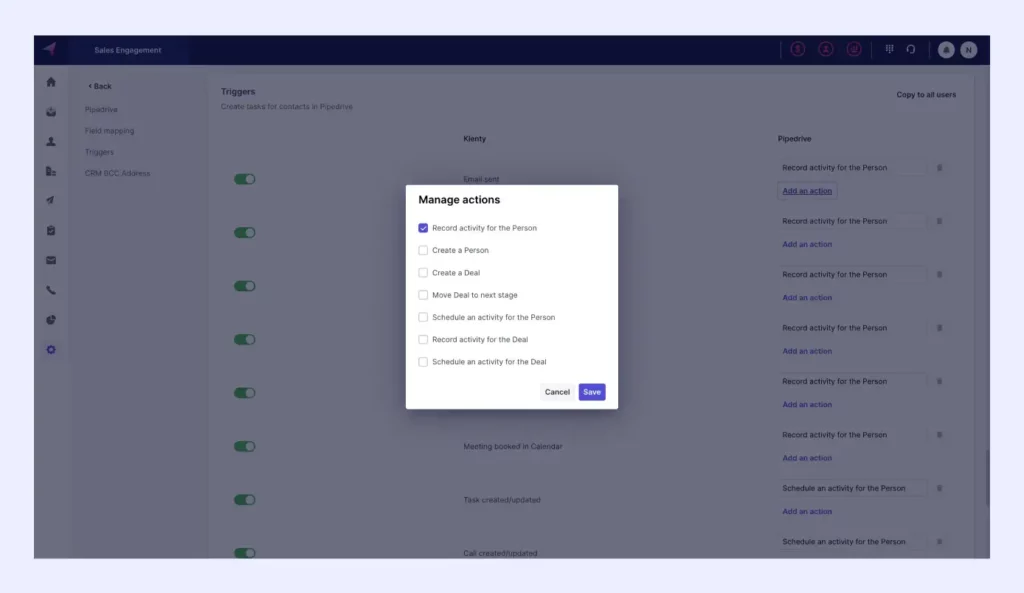
Task: Open the settings gear icon in sidebar
Action: point(51,350)
